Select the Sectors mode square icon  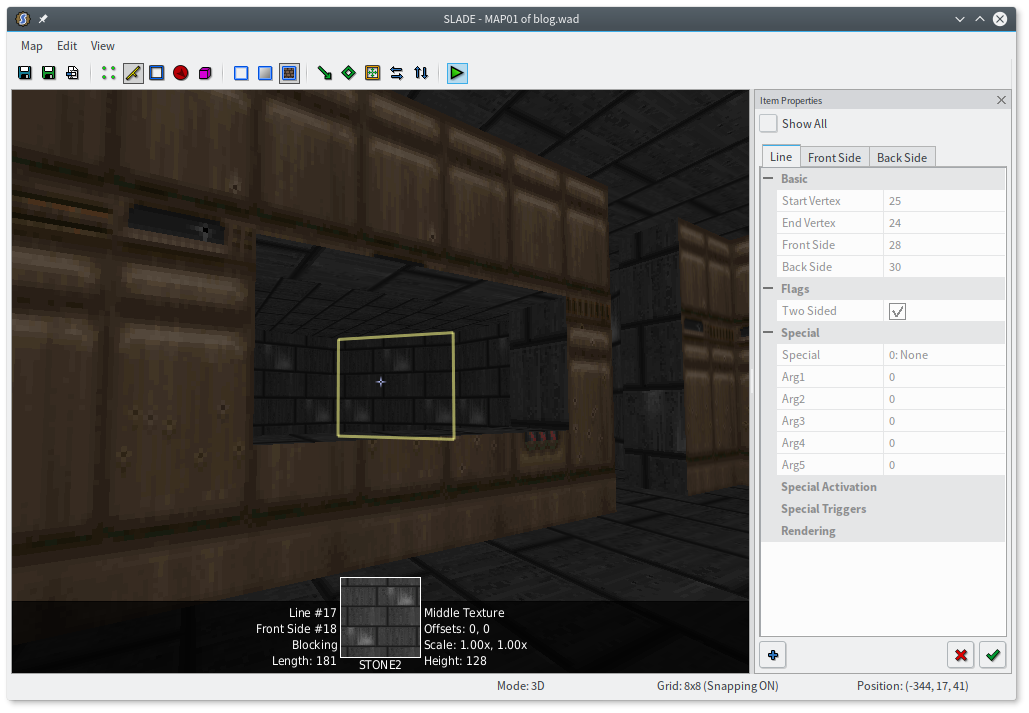click(157, 73)
